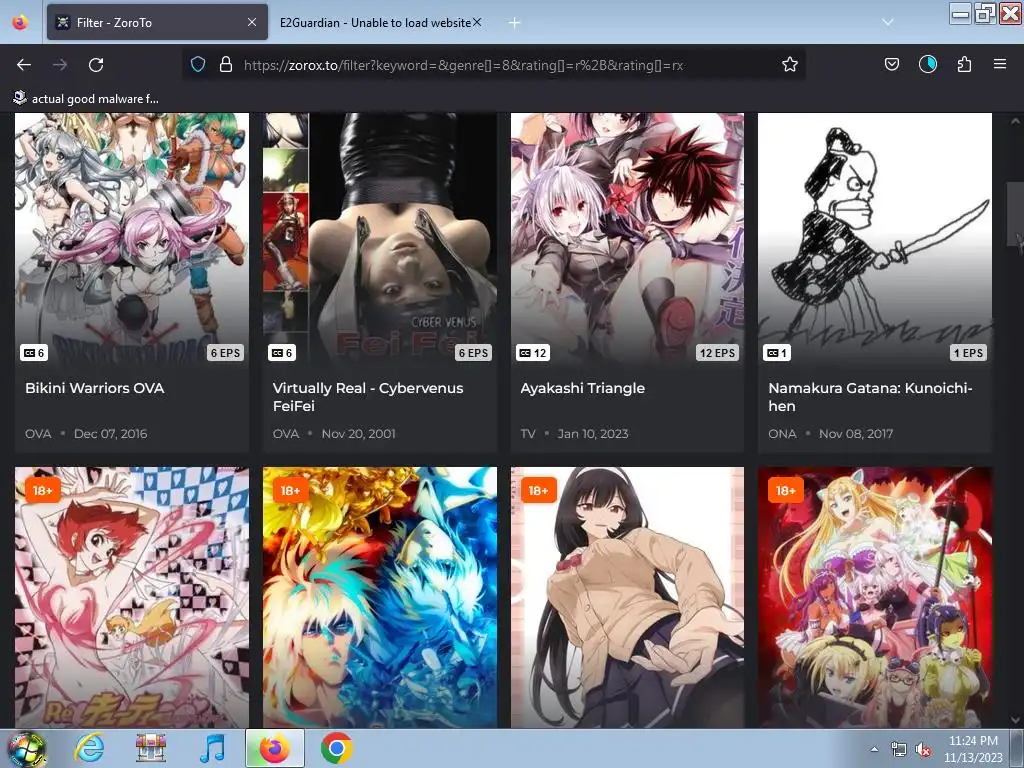Click the red-haired girl checkered poster

[132, 598]
